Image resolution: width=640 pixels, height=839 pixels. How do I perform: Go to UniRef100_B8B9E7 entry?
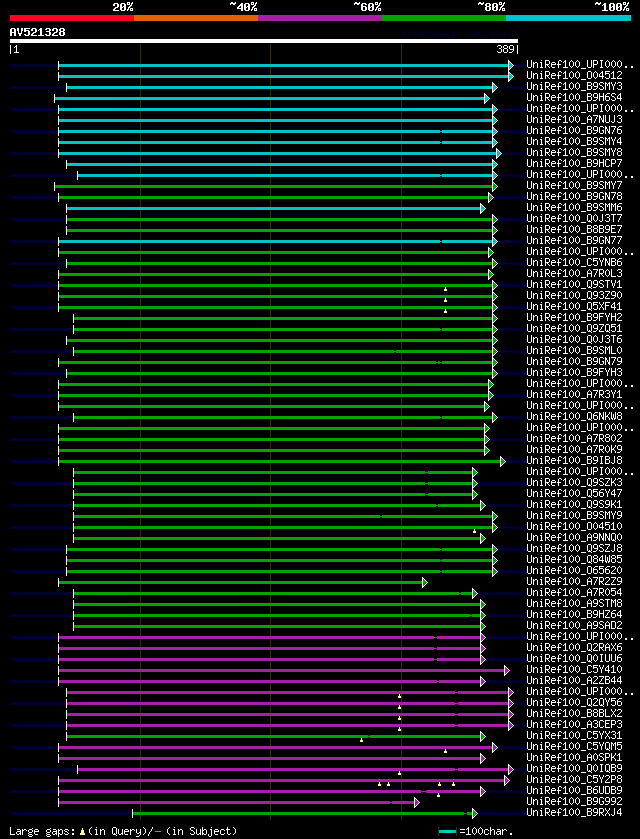pos(574,230)
